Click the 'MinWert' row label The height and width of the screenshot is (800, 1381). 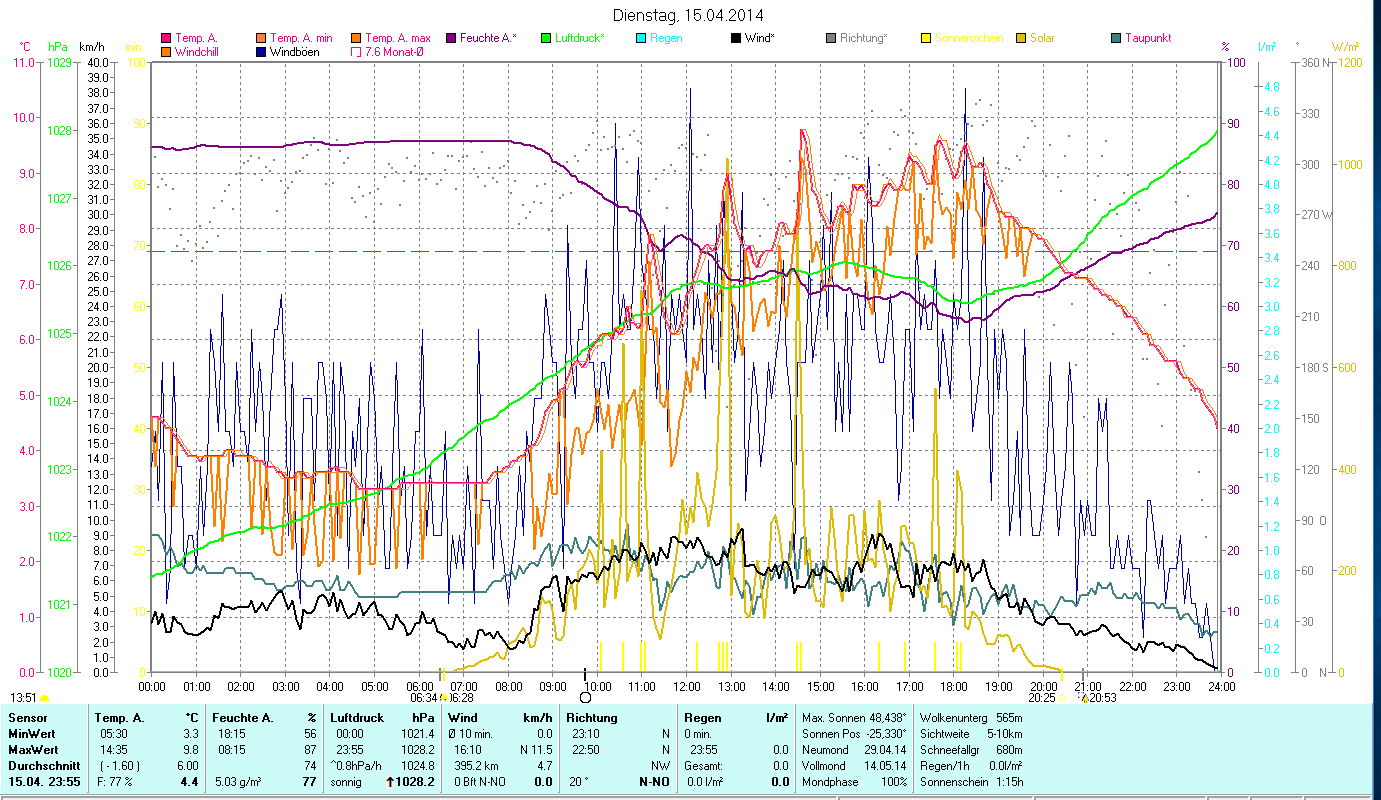pos(32,734)
